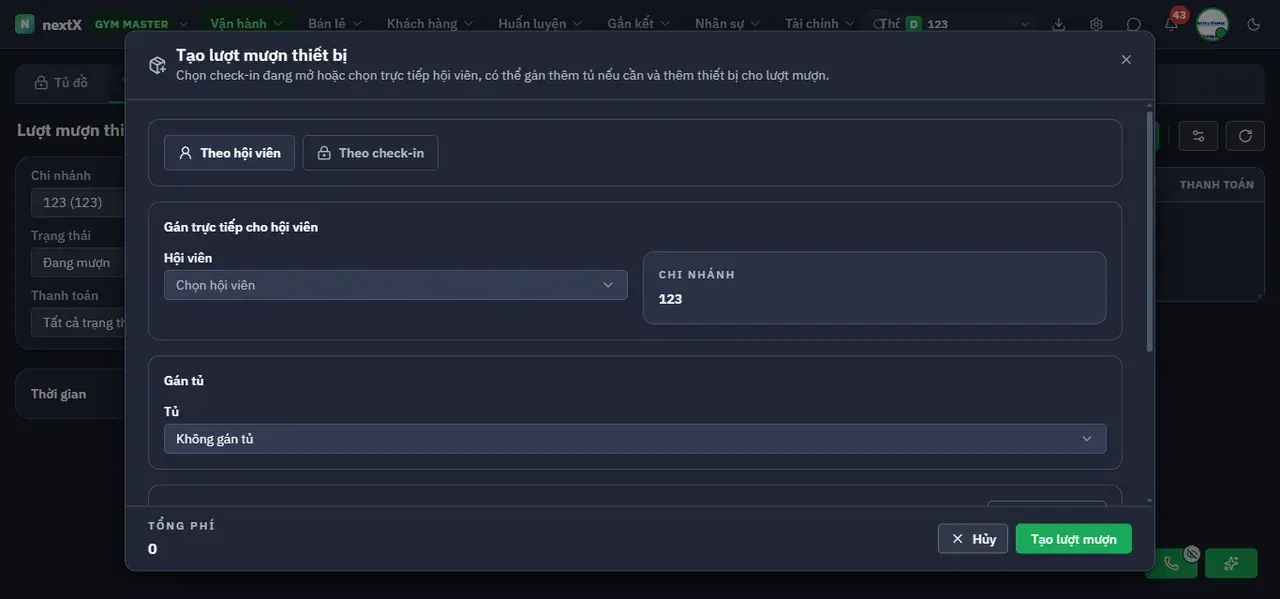Click the refresh icon button
Image resolution: width=1280 pixels, height=599 pixels.
[x=1245, y=136]
